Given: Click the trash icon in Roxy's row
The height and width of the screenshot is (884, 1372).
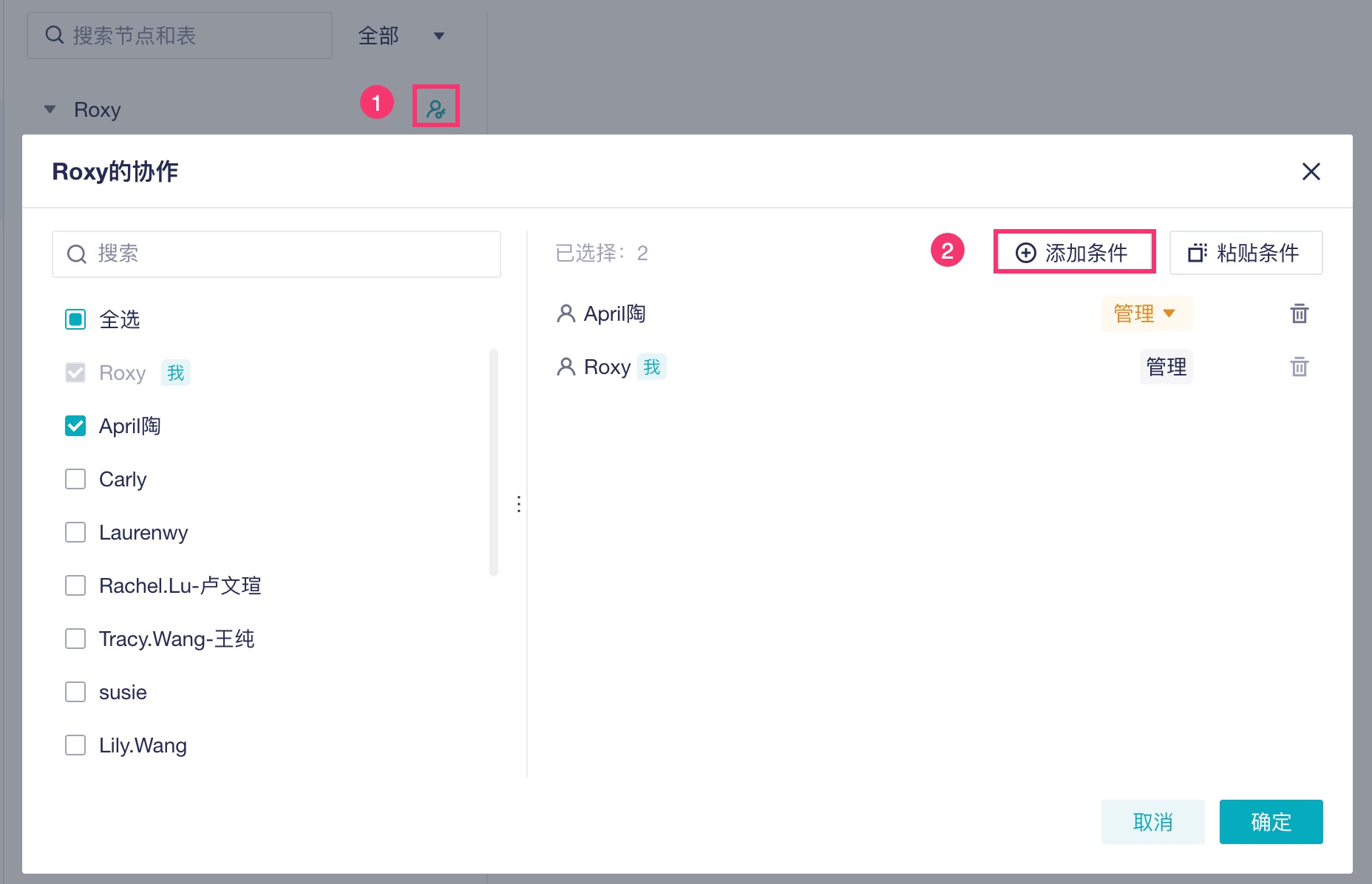Looking at the screenshot, I should [1299, 367].
